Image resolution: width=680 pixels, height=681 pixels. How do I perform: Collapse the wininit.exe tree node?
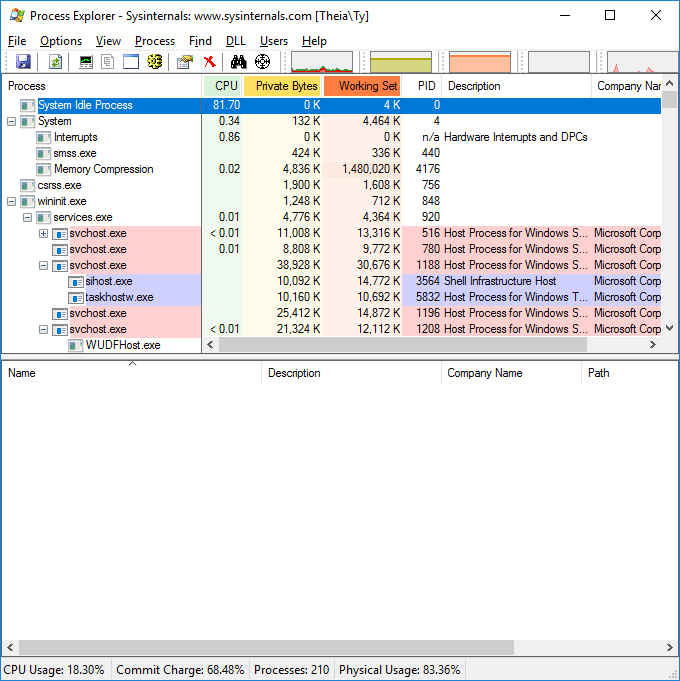(x=11, y=202)
